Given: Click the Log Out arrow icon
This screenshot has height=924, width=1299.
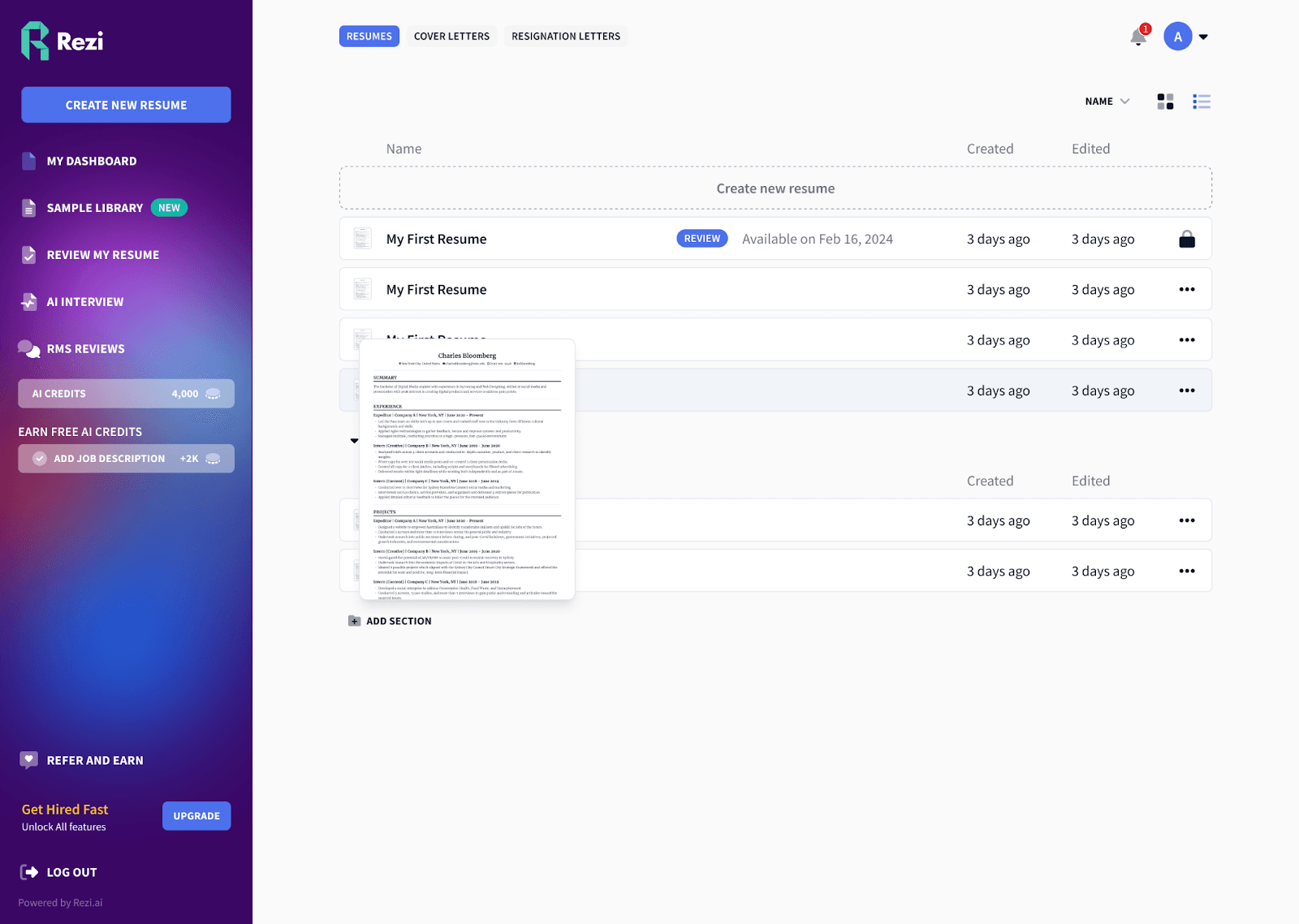Looking at the screenshot, I should click(29, 872).
